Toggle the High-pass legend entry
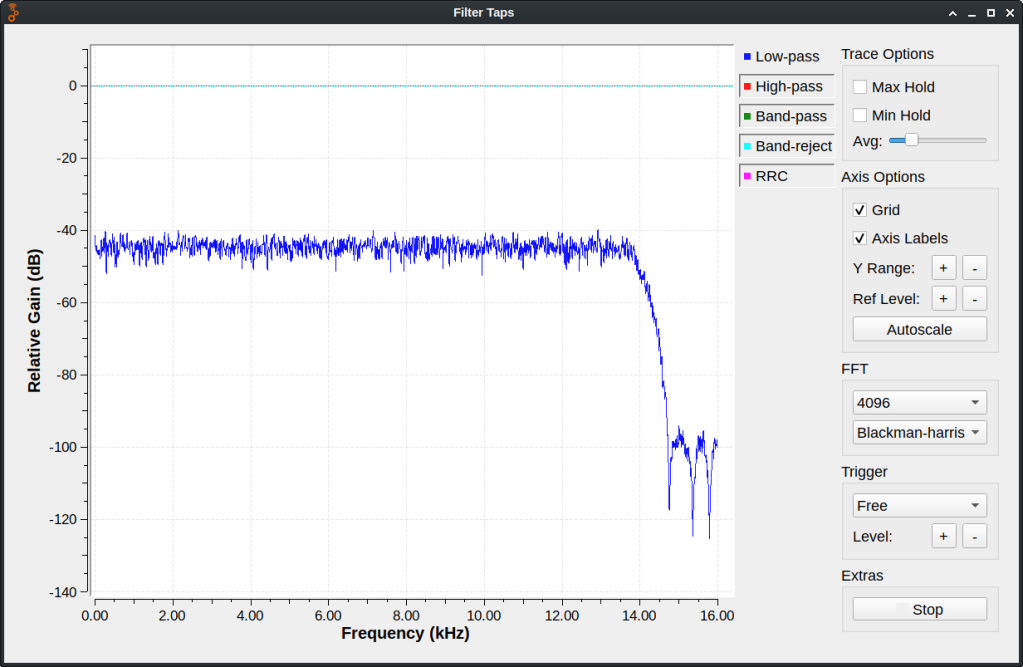This screenshot has height=667, width=1023. [787, 87]
